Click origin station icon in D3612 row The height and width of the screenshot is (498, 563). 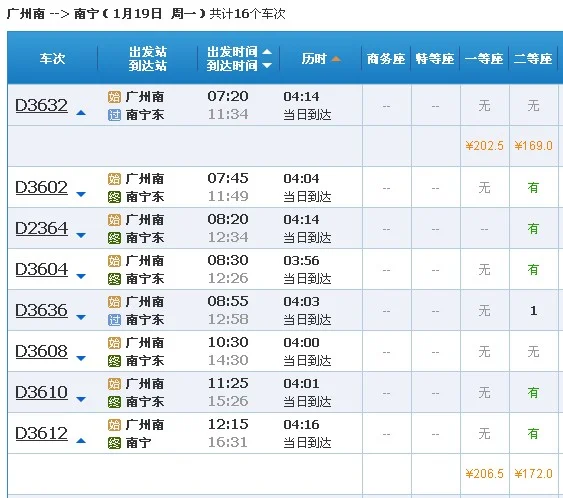115,425
